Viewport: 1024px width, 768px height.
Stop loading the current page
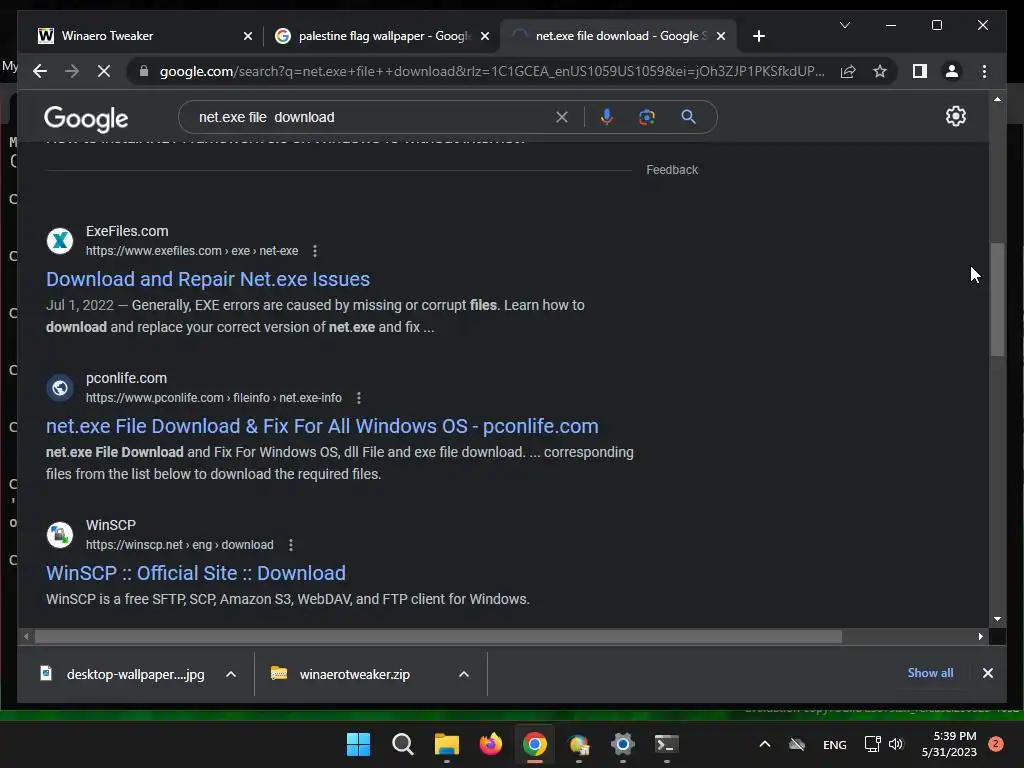104,71
